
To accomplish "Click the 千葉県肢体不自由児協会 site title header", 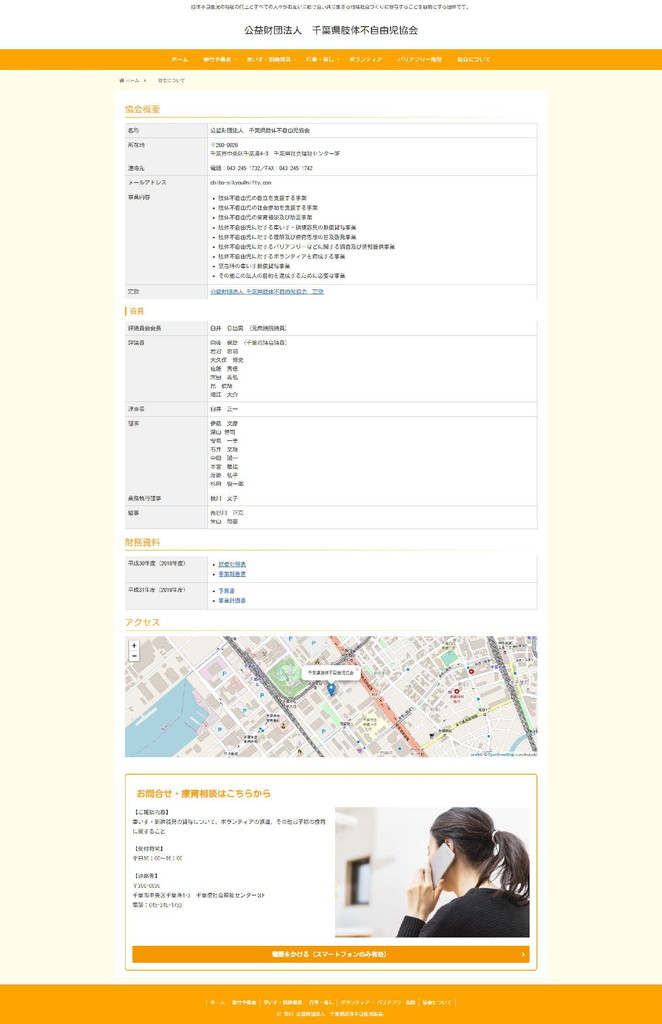I will pos(331,31).
